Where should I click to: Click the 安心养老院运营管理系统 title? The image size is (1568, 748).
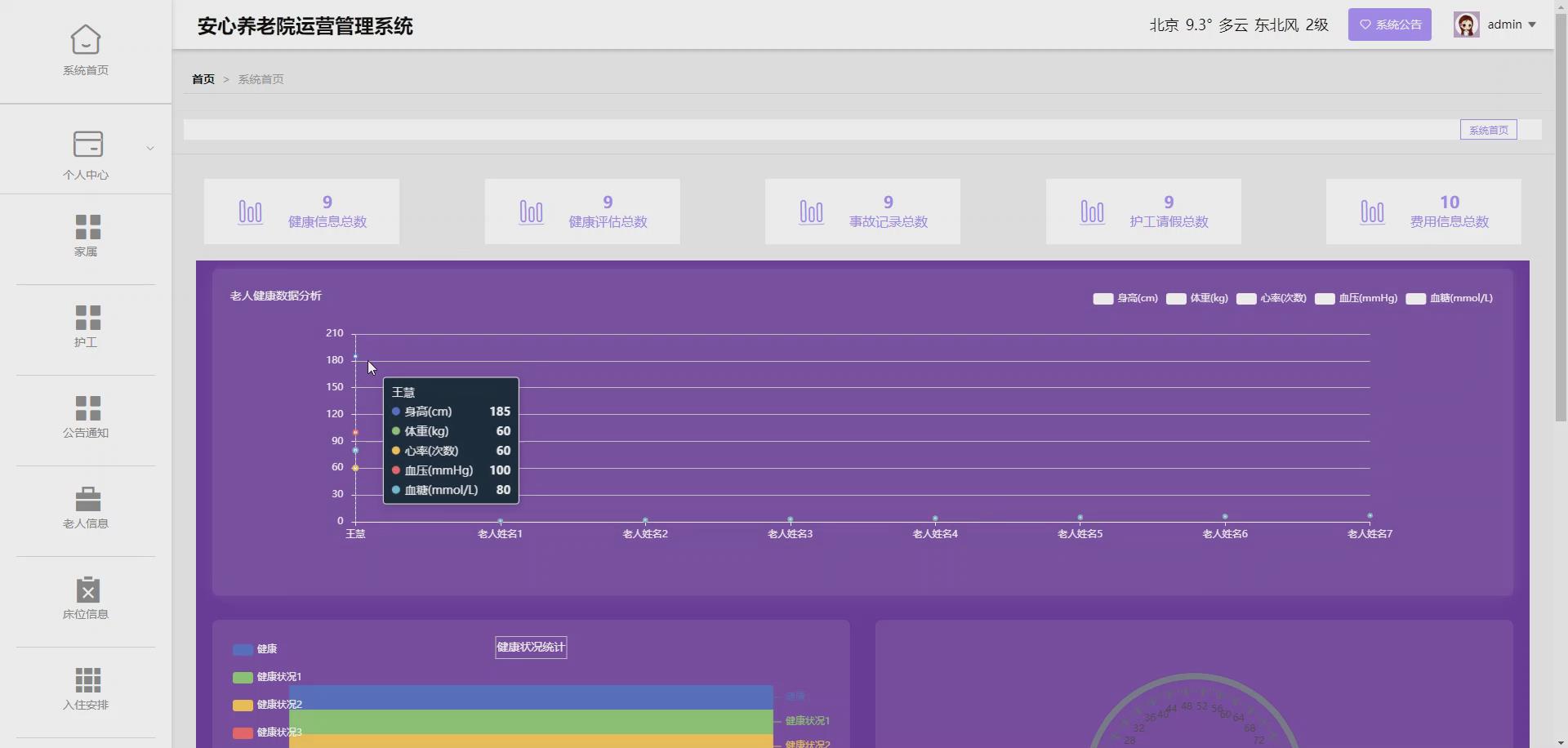(x=305, y=26)
